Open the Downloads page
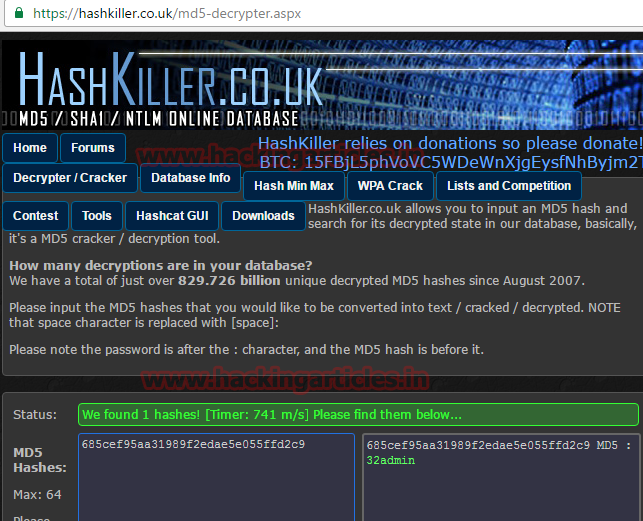643x521 pixels. click(x=263, y=216)
